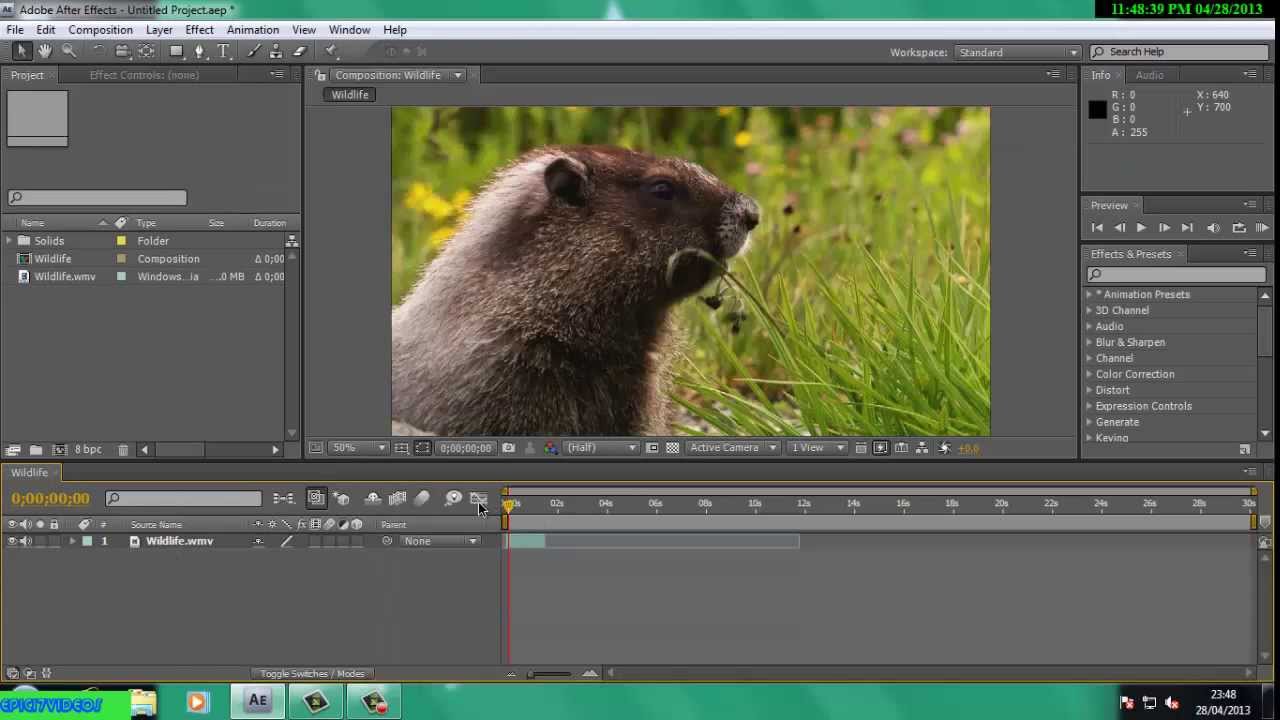Viewport: 1280px width, 720px height.
Task: Open the magnification 50% dropdown
Action: click(x=359, y=448)
